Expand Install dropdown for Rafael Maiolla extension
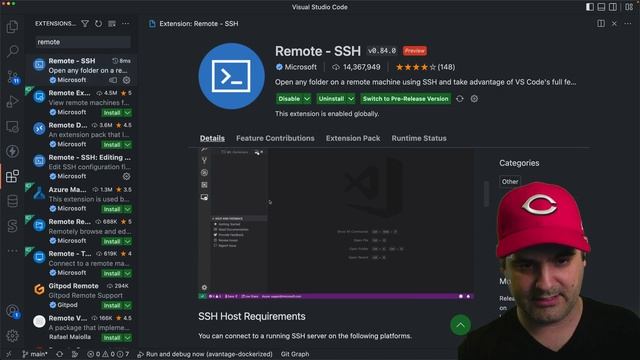The image size is (640, 360). click(x=128, y=338)
